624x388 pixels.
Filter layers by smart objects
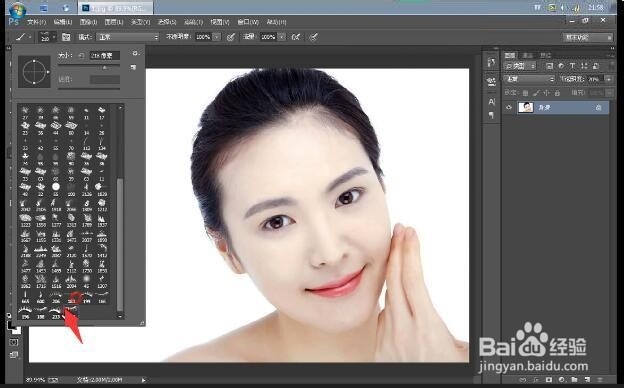click(x=595, y=66)
